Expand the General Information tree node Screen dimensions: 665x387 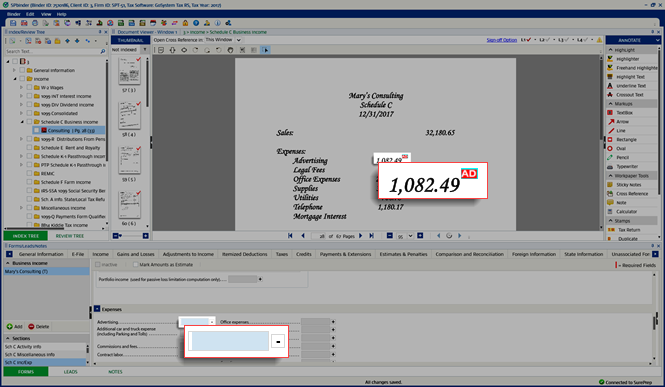(14, 70)
